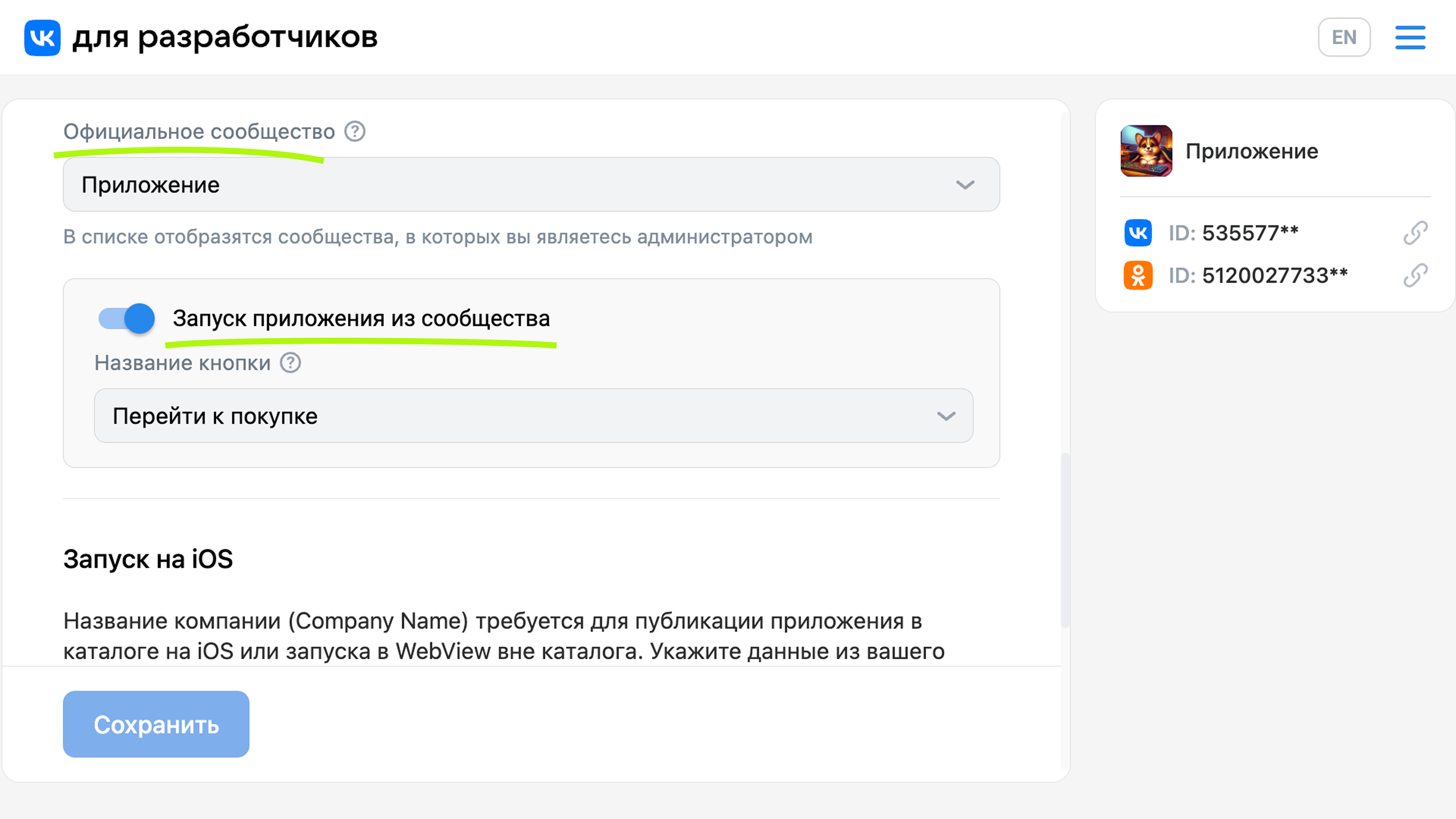Switch language with the EN button
Image resolution: width=1456 pixels, height=819 pixels.
tap(1344, 37)
